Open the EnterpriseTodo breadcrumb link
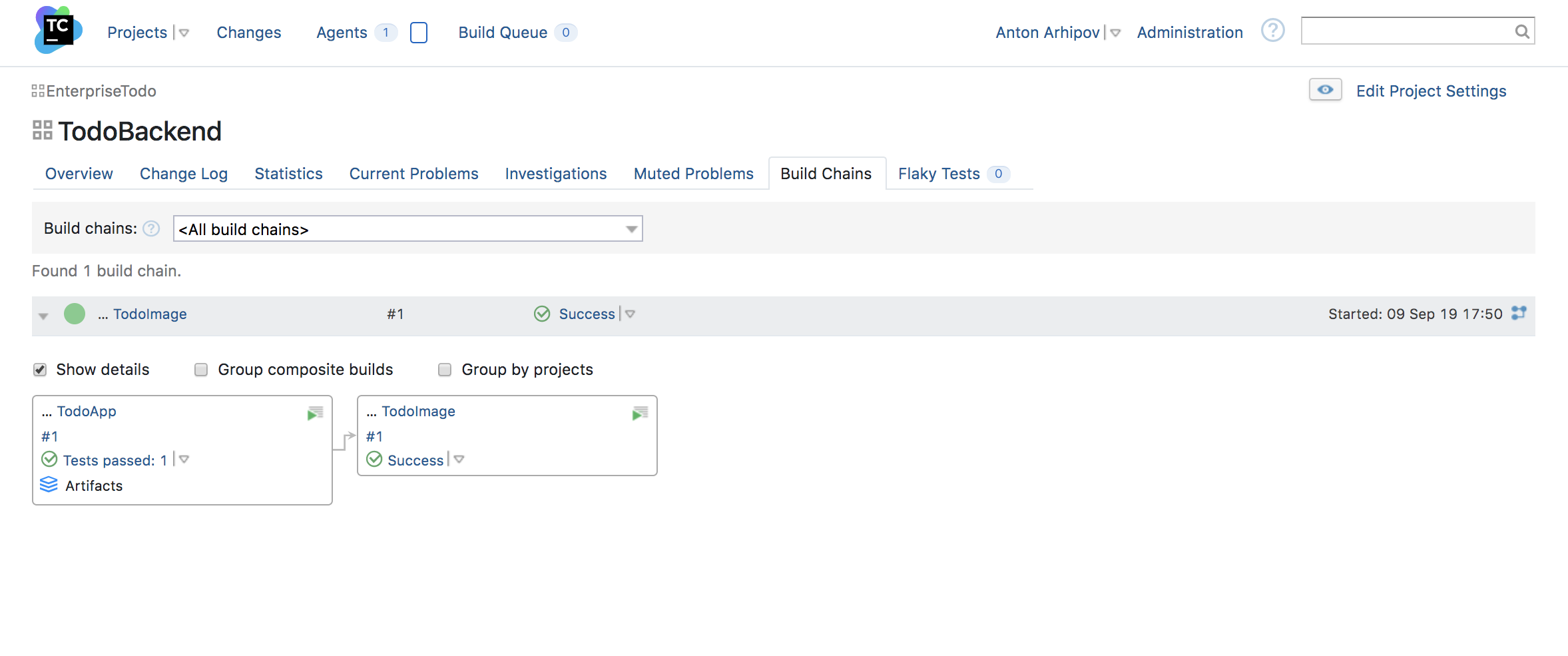This screenshot has height=656, width=1568. (101, 91)
